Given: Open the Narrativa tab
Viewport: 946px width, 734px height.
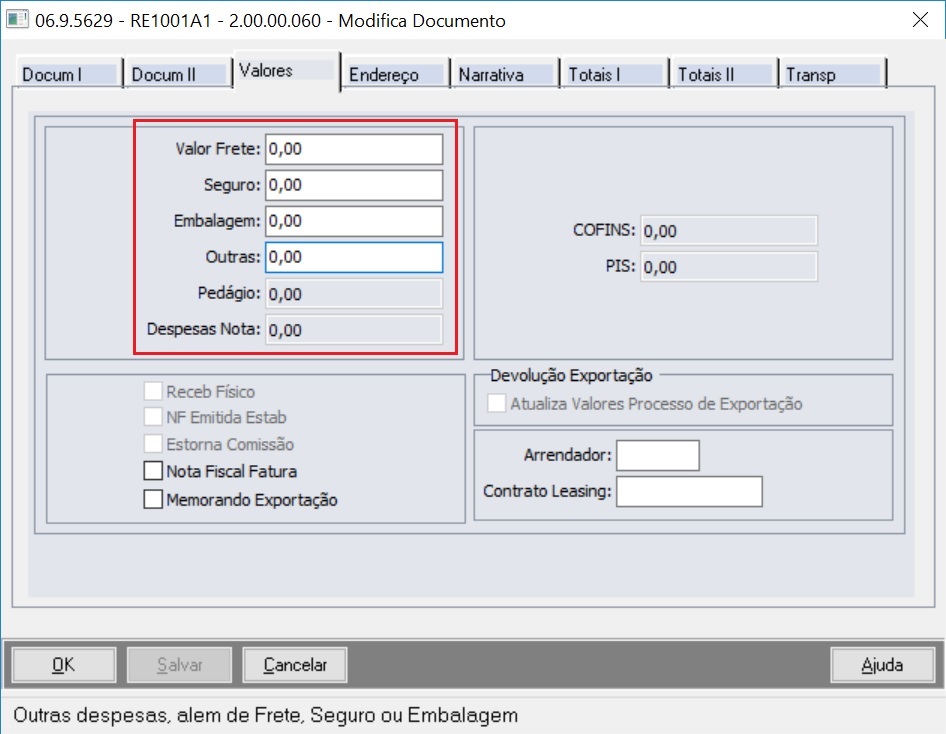Looking at the screenshot, I should click(505, 74).
